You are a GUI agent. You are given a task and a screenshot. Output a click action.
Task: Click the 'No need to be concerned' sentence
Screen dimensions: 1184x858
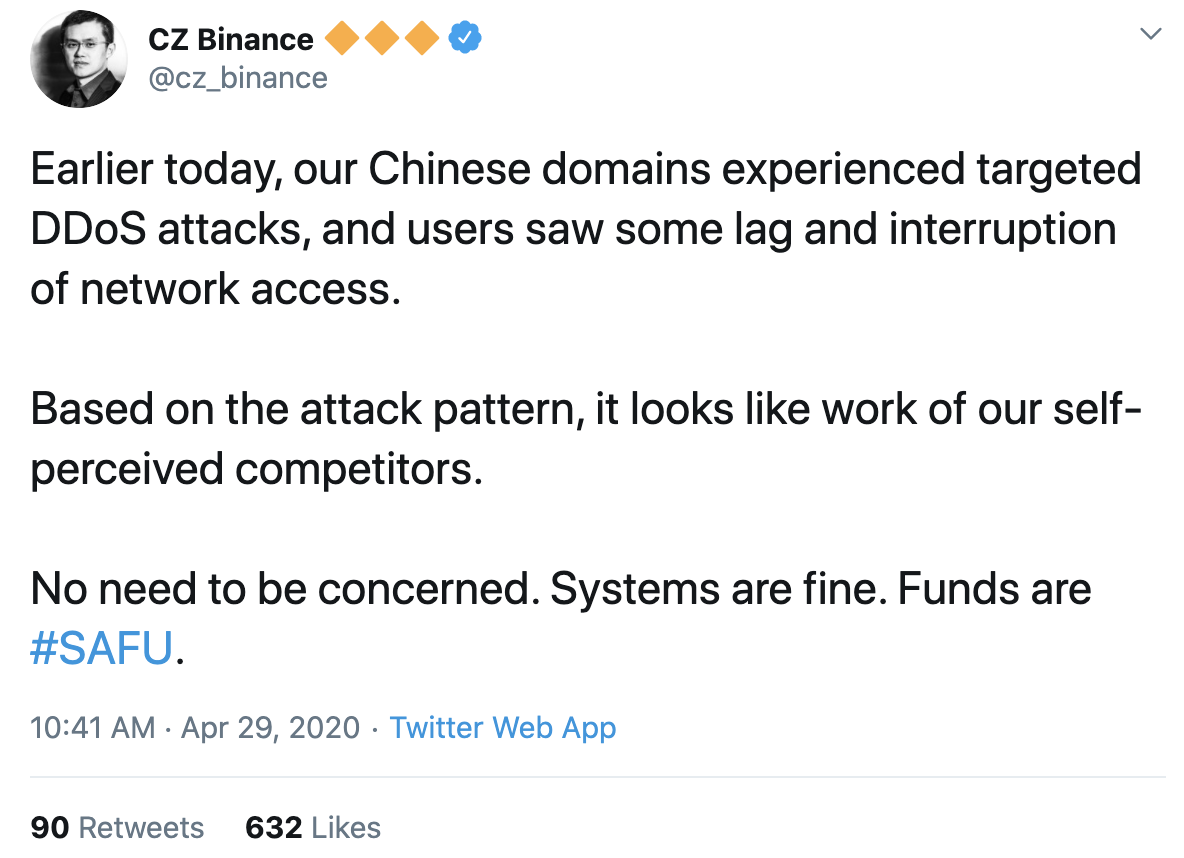[x=285, y=588]
